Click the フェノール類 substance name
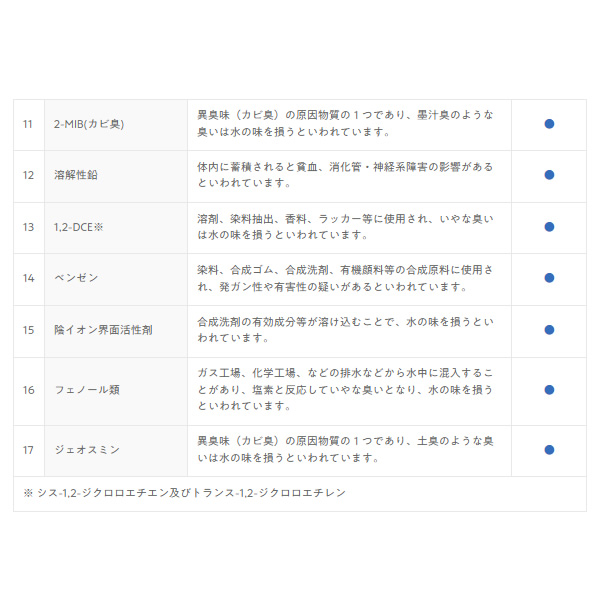 (86, 389)
